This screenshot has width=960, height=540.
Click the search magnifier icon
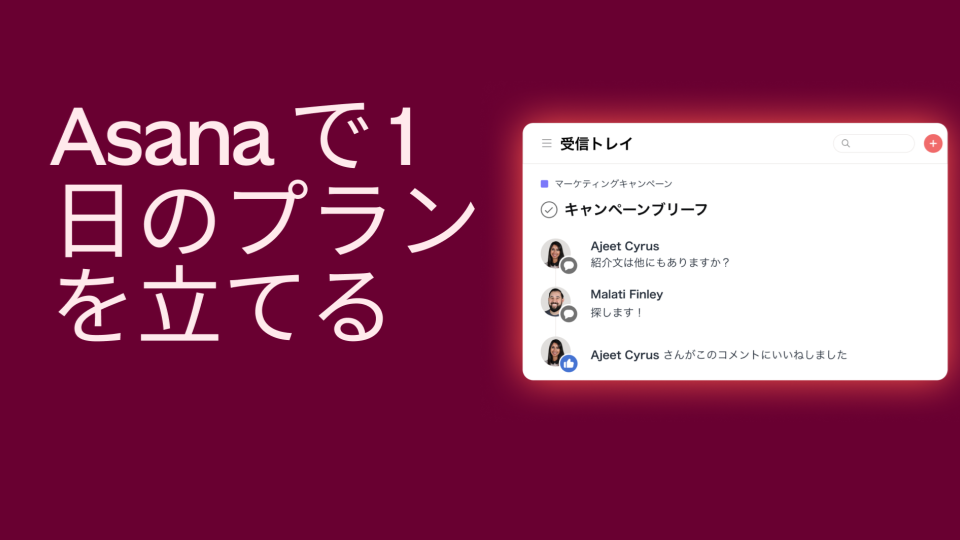[x=846, y=143]
